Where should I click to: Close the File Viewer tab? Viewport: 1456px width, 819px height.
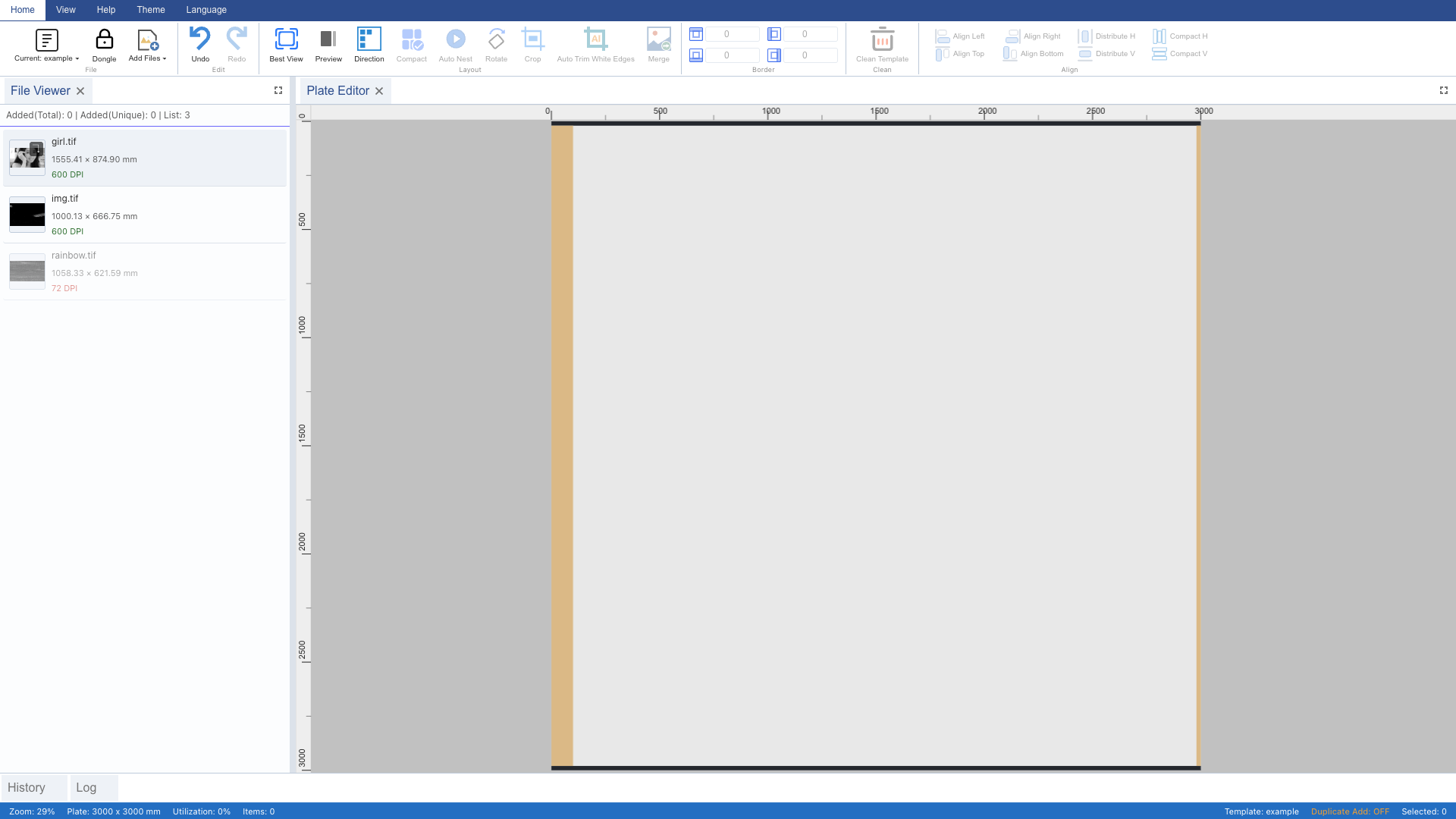click(x=80, y=91)
